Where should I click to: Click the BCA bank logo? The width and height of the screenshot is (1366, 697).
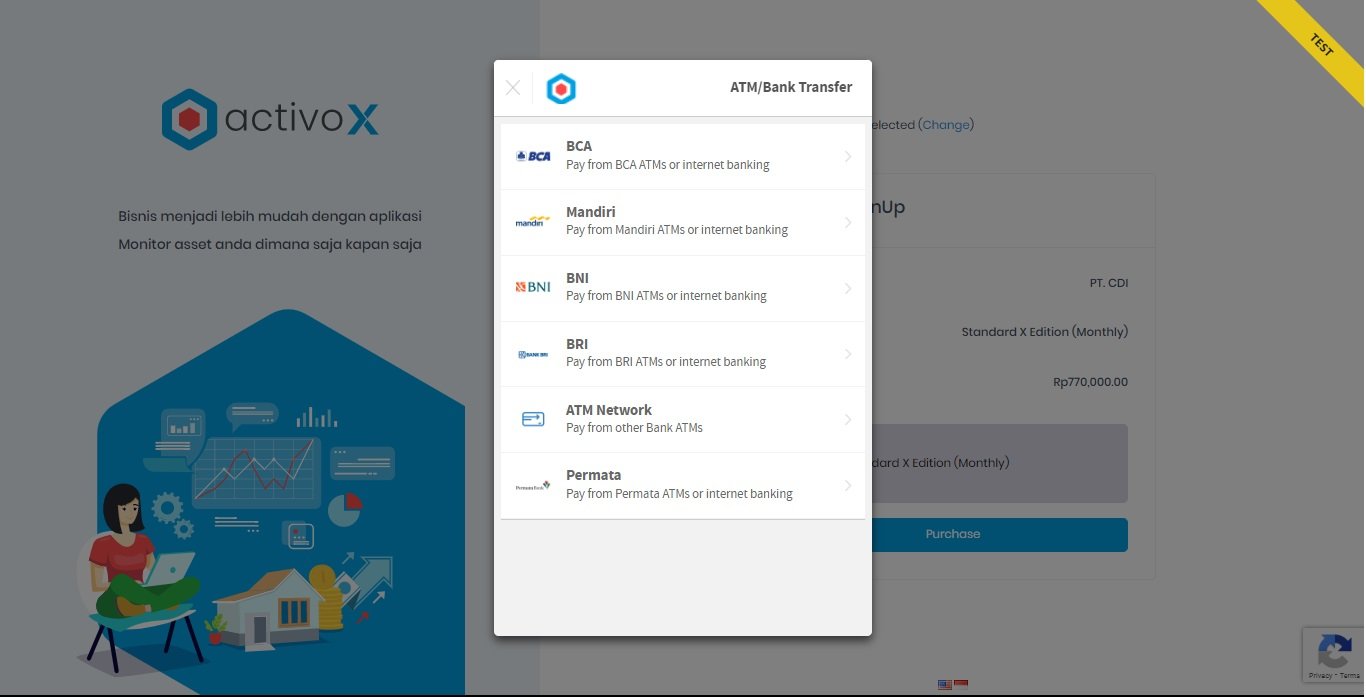click(x=533, y=156)
